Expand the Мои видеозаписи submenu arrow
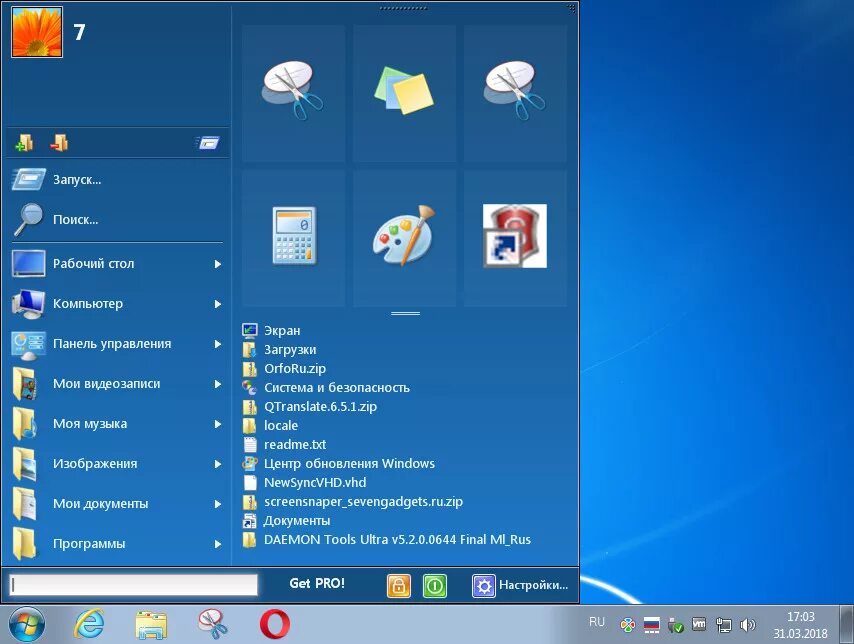The height and width of the screenshot is (644, 854). (x=218, y=384)
